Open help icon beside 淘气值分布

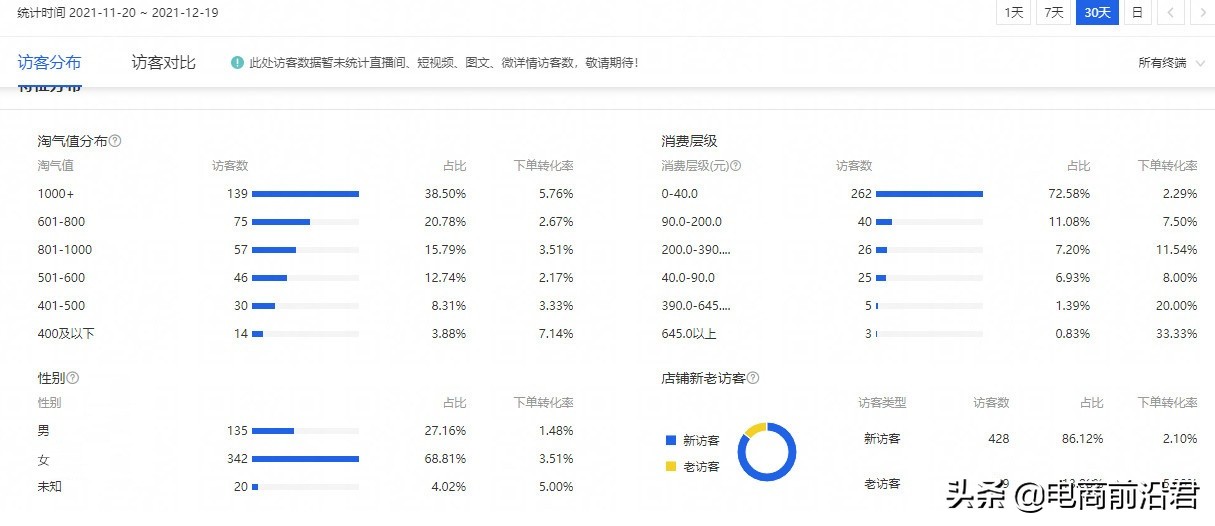[115, 141]
